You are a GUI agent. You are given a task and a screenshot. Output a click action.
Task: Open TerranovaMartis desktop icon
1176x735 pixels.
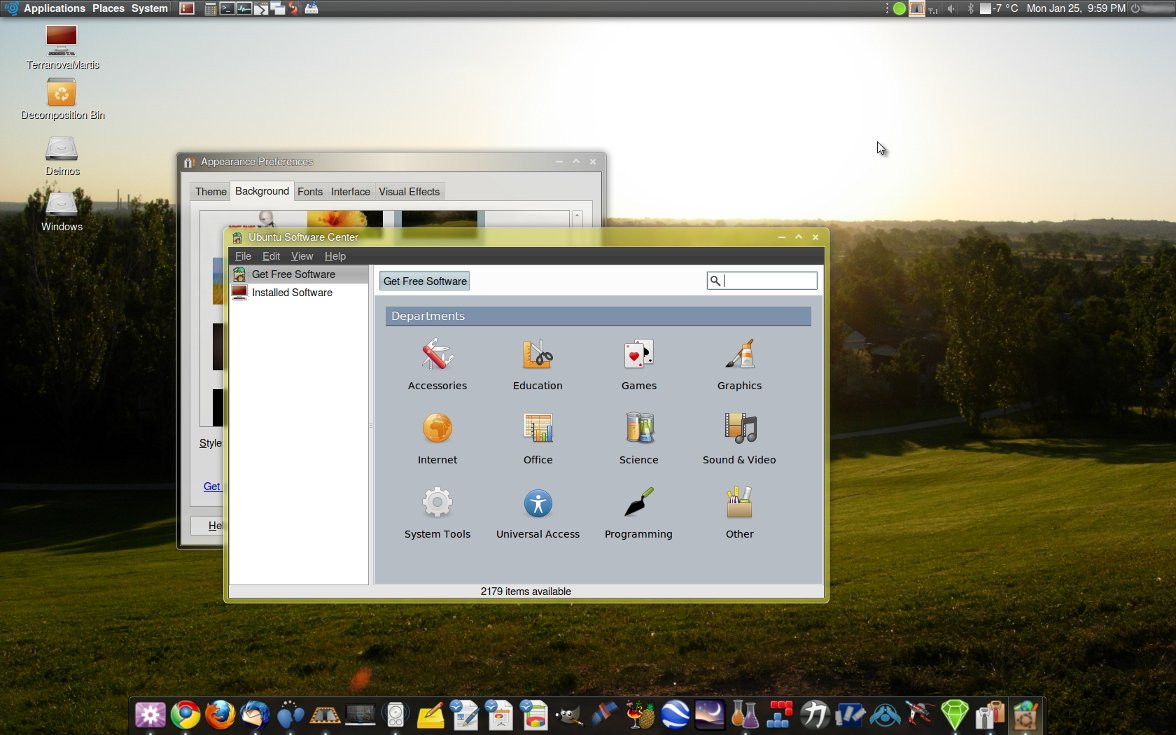62,47
